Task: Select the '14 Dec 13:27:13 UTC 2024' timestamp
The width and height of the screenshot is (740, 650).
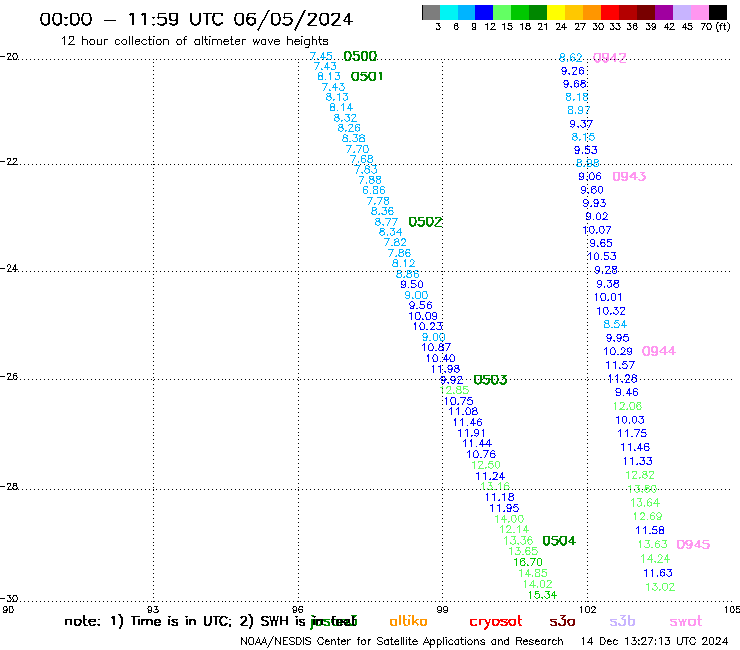Action: click(654, 641)
